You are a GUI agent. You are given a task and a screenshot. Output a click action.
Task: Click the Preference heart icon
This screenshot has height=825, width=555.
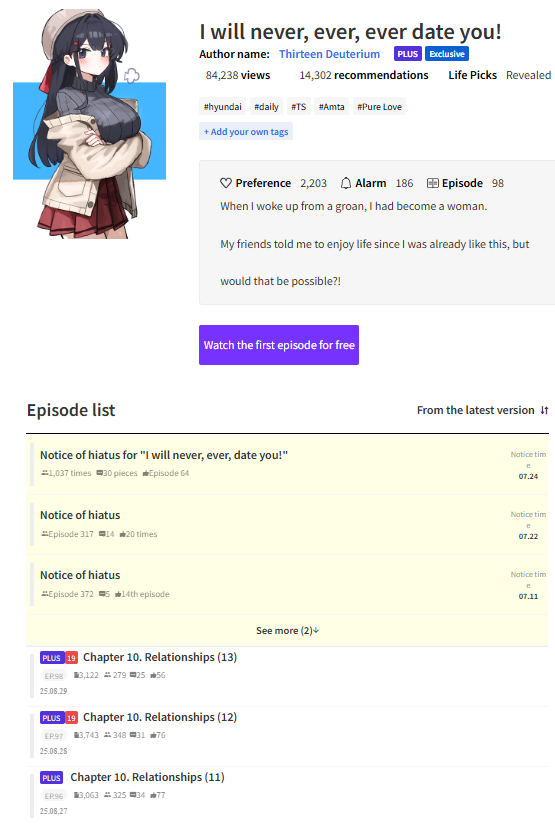226,183
